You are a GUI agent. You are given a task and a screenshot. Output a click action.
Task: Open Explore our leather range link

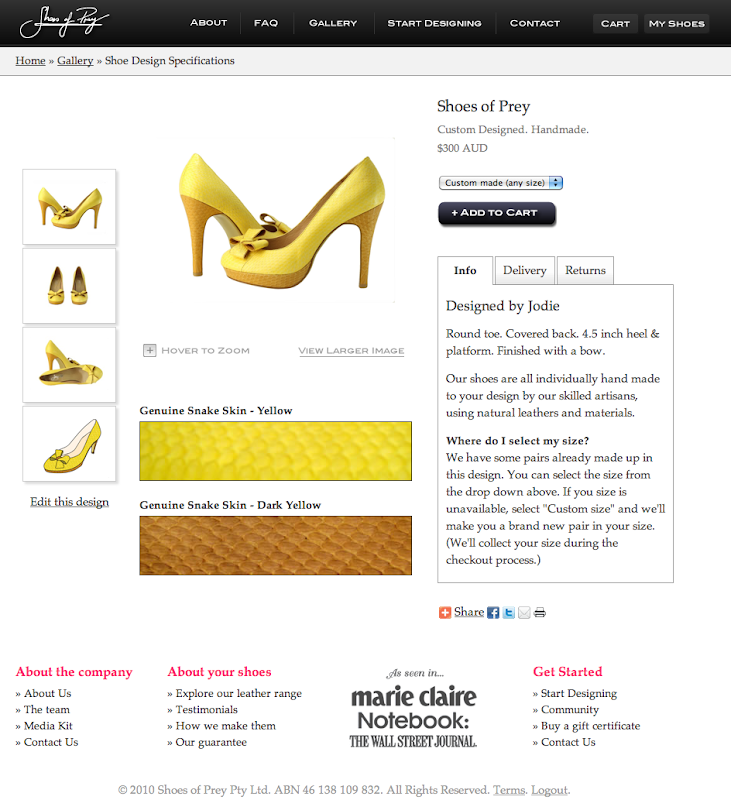click(239, 693)
